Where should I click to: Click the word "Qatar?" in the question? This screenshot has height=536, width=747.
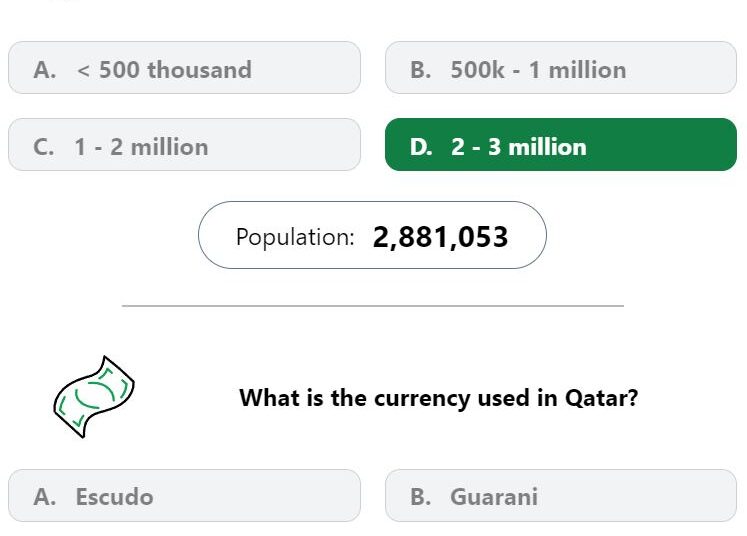[x=601, y=398]
